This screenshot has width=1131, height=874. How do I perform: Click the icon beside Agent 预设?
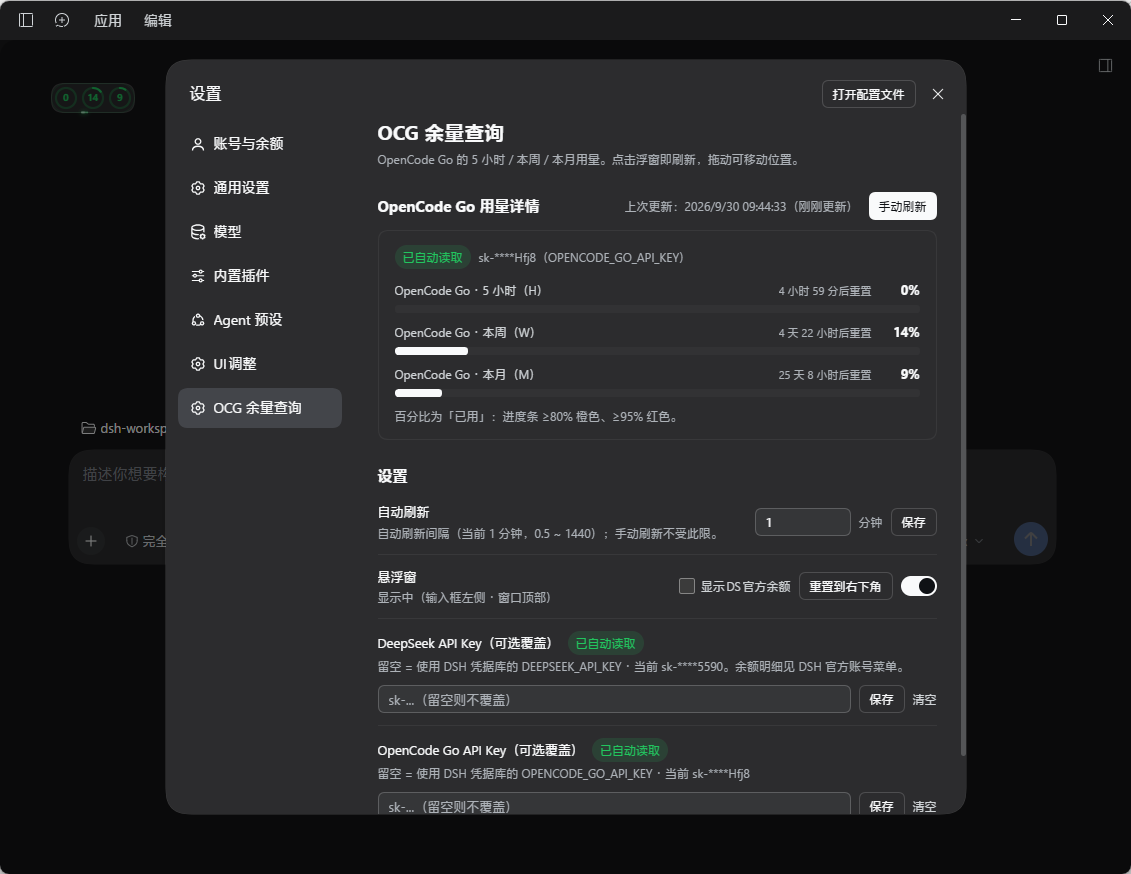point(198,320)
